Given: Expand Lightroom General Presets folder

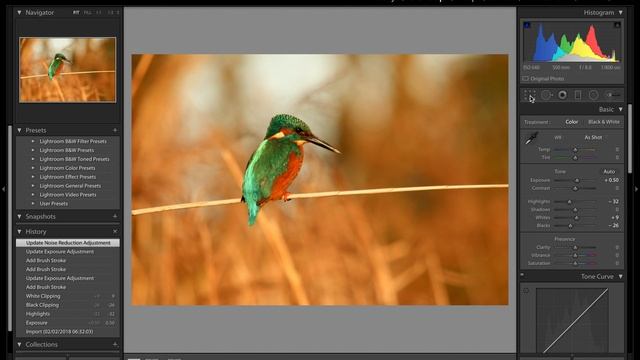Looking at the screenshot, I should click(33, 186).
